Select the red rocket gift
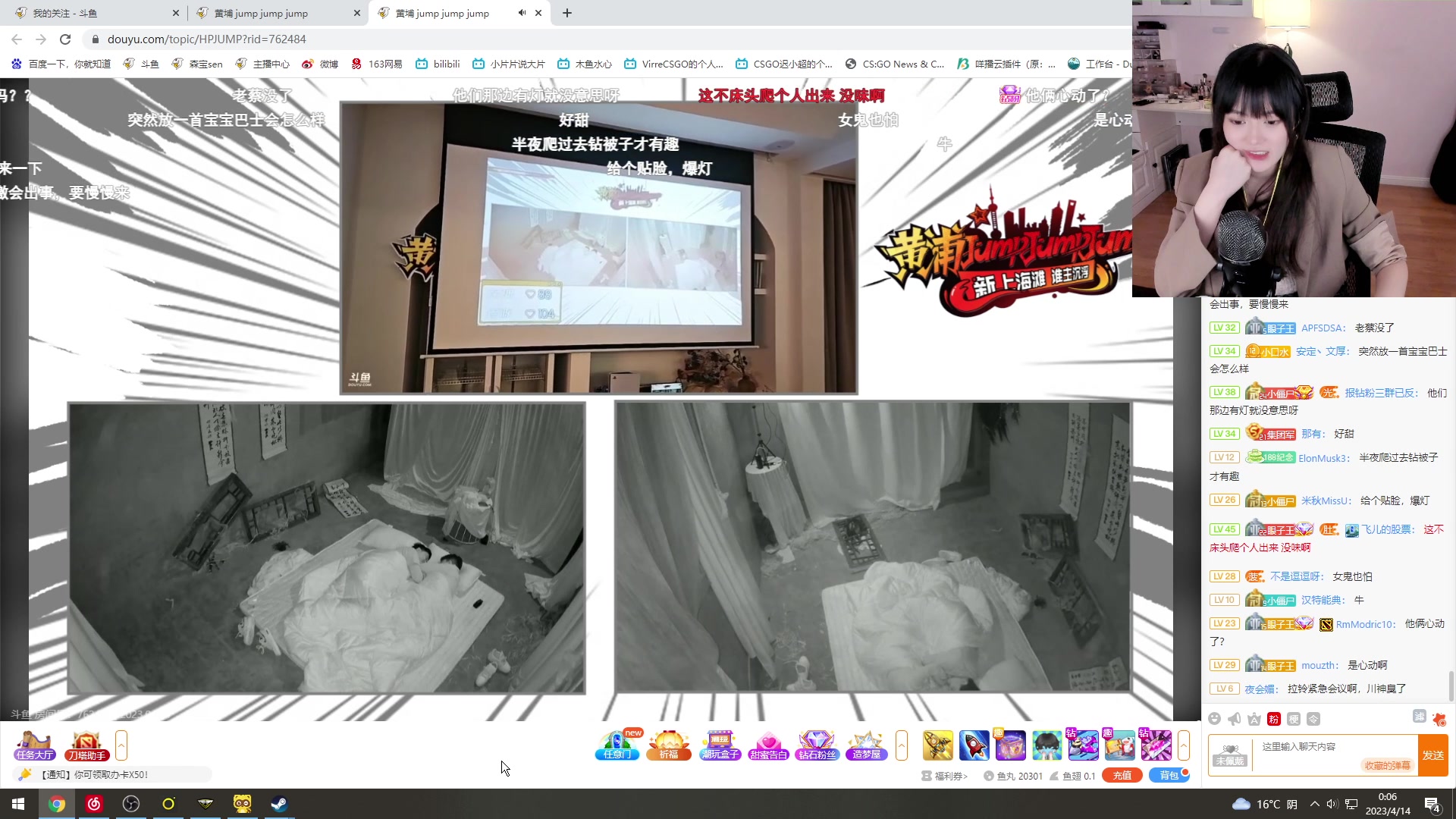This screenshot has width=1456, height=819. click(974, 745)
